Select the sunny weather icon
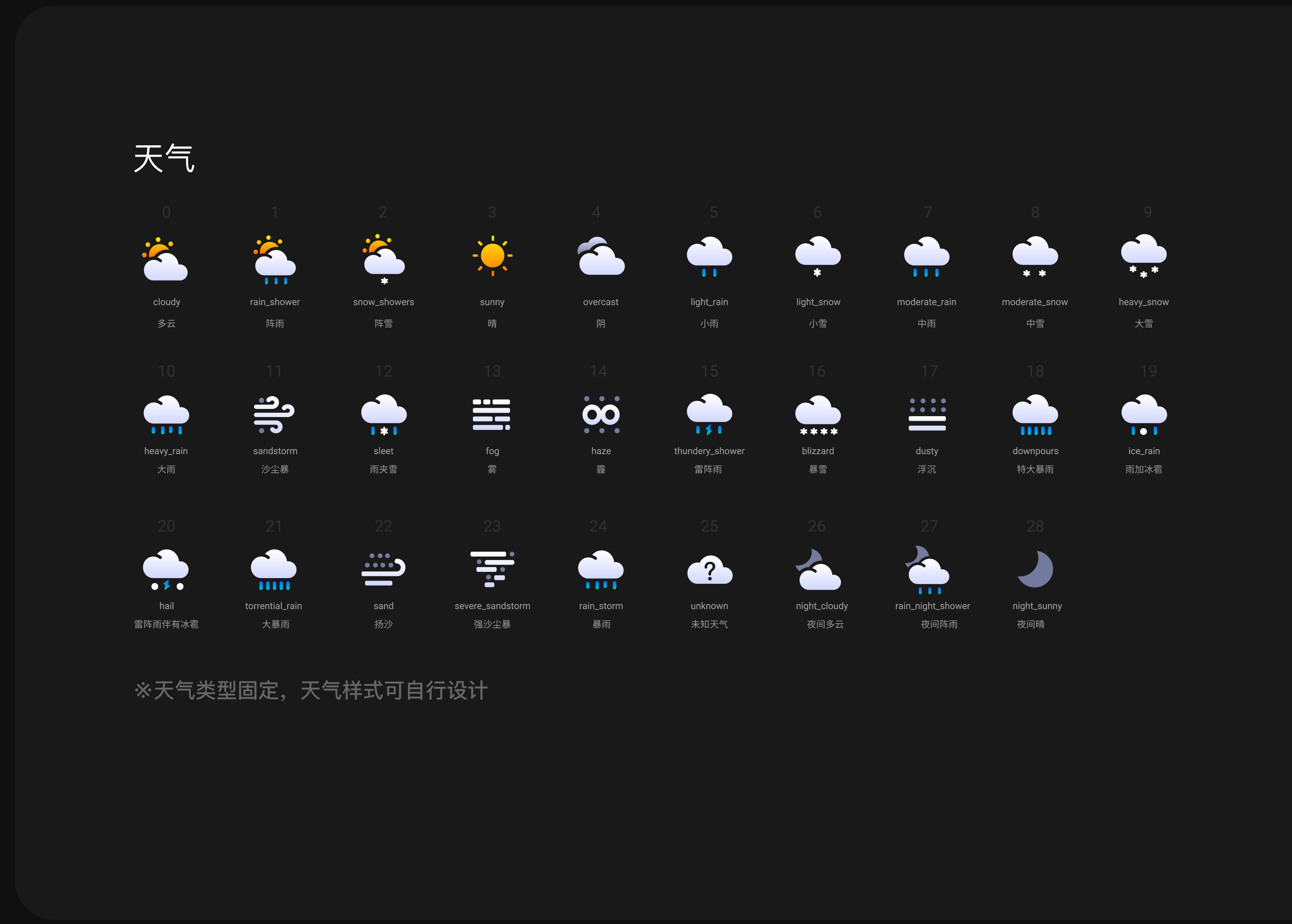This screenshot has width=1292, height=924. (x=492, y=257)
